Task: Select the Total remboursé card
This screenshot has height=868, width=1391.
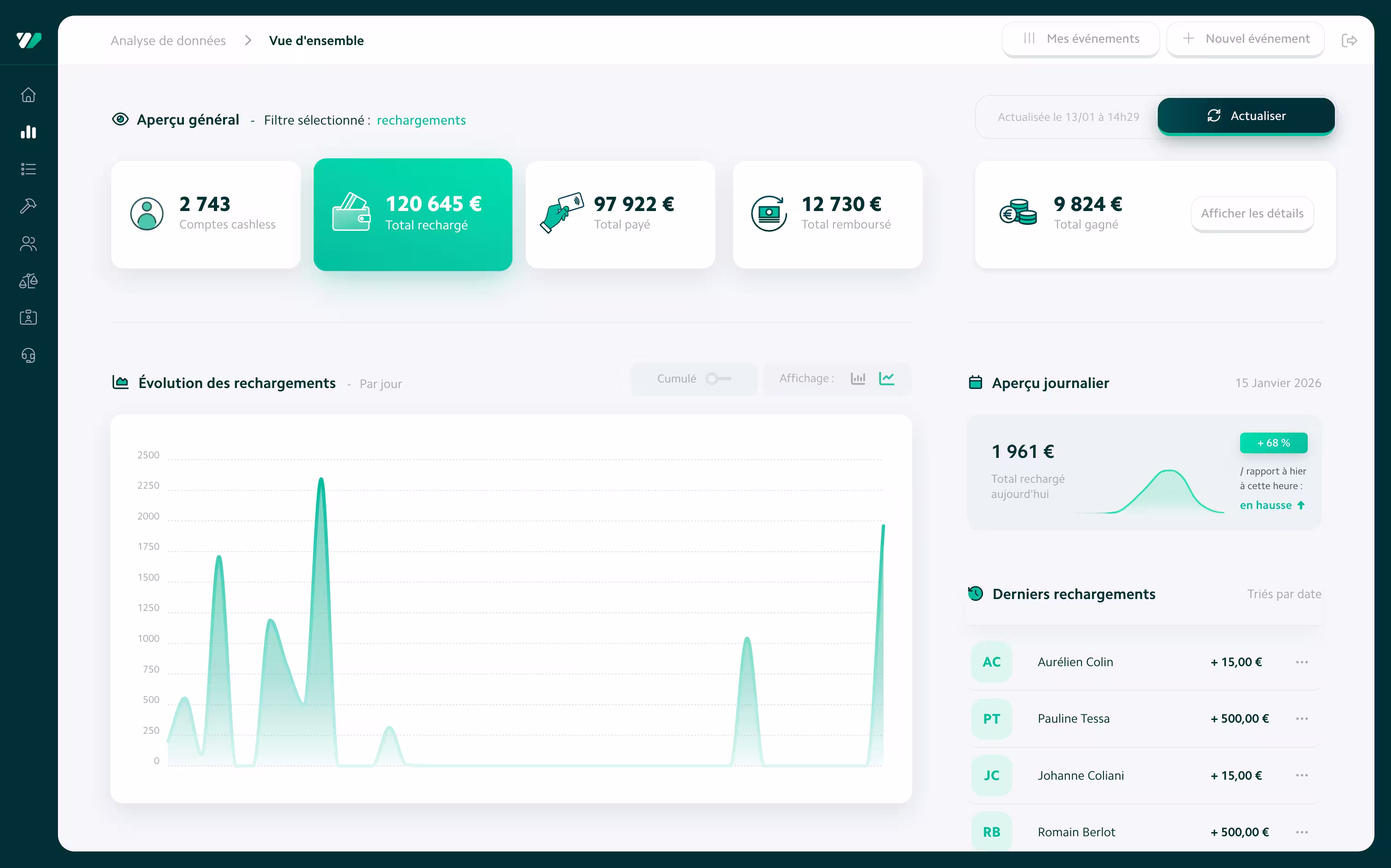Action: click(828, 214)
